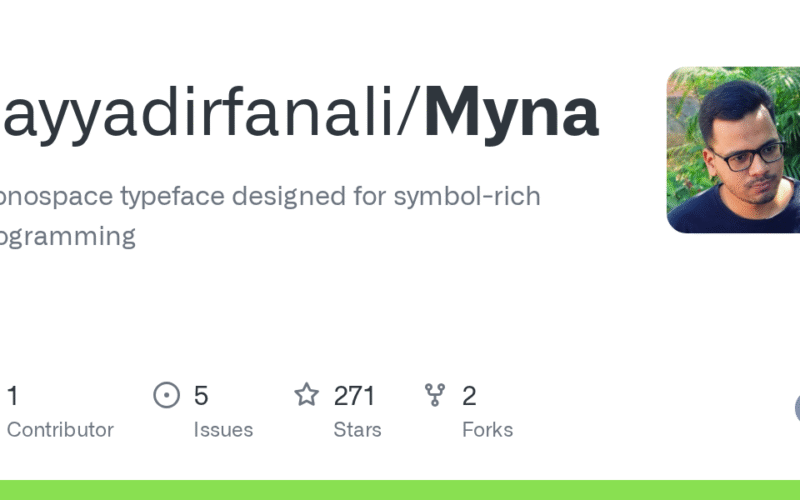Click the description line mentioning symbol-rich

click(270, 195)
